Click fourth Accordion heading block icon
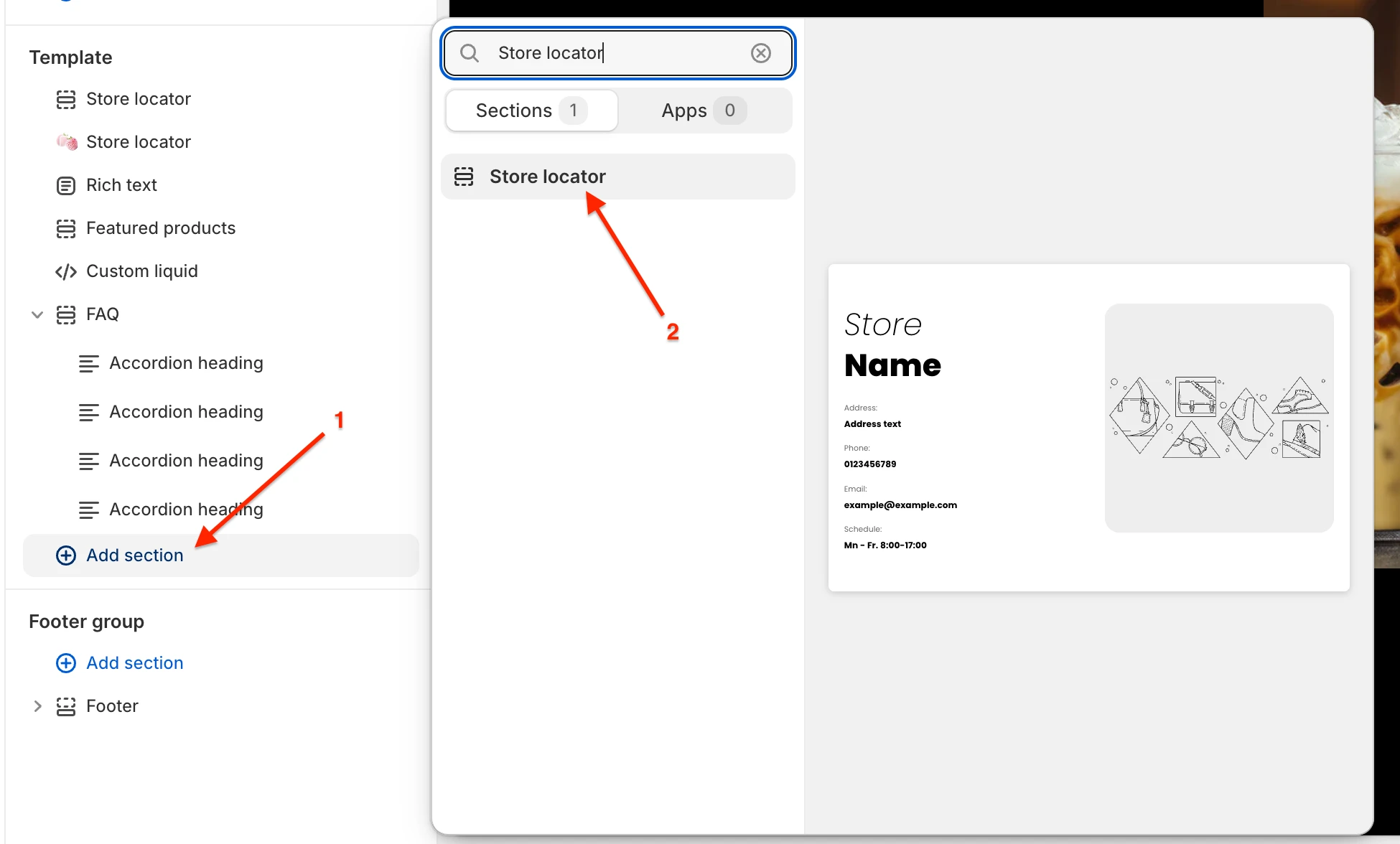Viewport: 1400px width, 844px height. [89, 510]
